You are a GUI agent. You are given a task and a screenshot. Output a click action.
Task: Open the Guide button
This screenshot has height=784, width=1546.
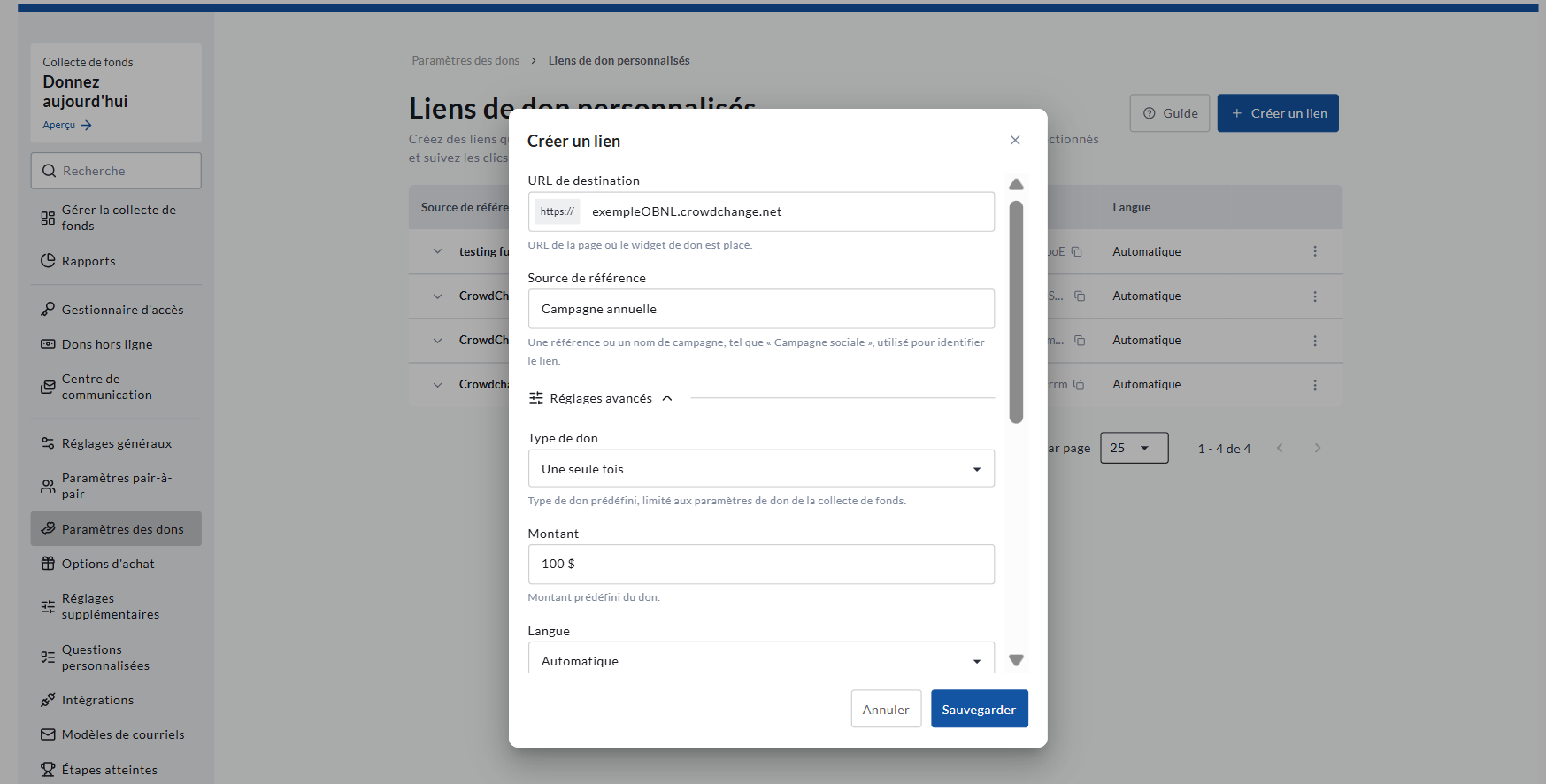[1170, 113]
